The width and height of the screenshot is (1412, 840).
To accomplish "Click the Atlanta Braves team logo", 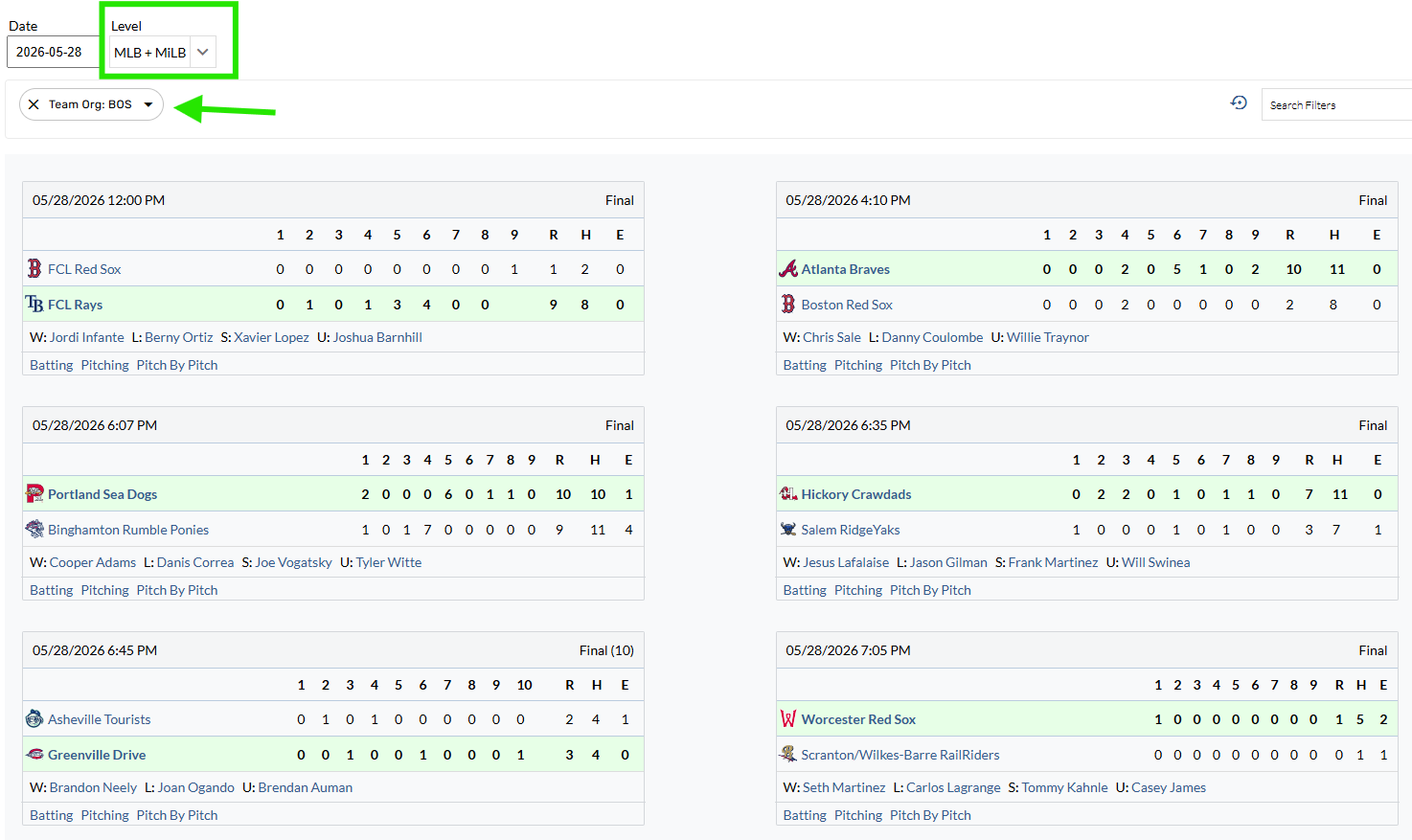I will tap(788, 268).
